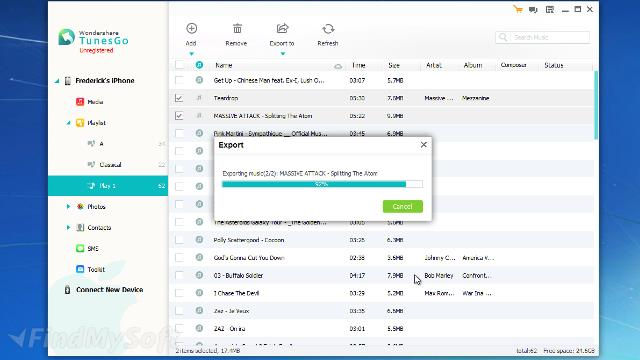The width and height of the screenshot is (640, 360).
Task: Open the Toolkit section
Action: 96,269
